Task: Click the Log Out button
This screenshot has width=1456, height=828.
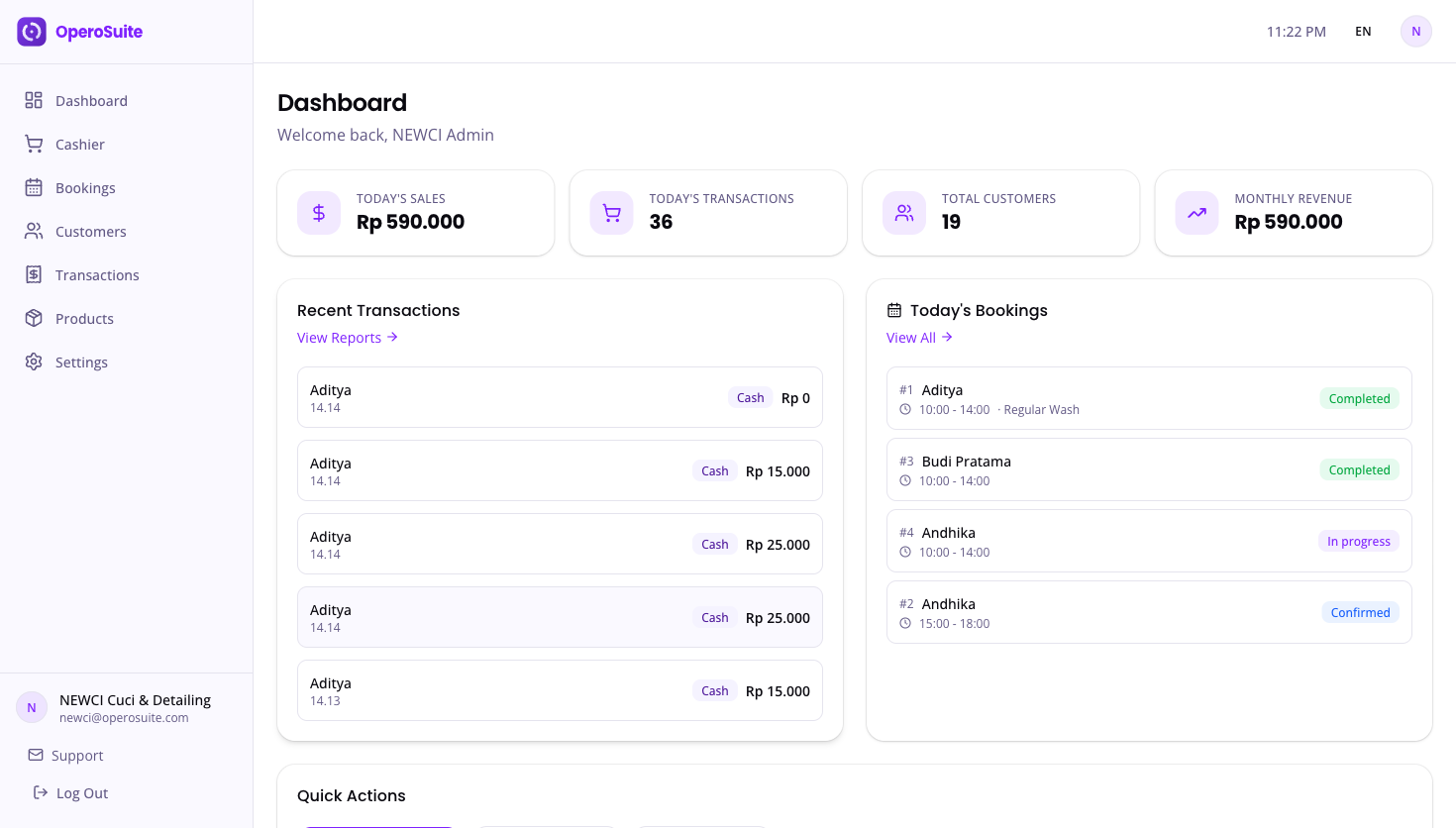Action: coord(69,792)
